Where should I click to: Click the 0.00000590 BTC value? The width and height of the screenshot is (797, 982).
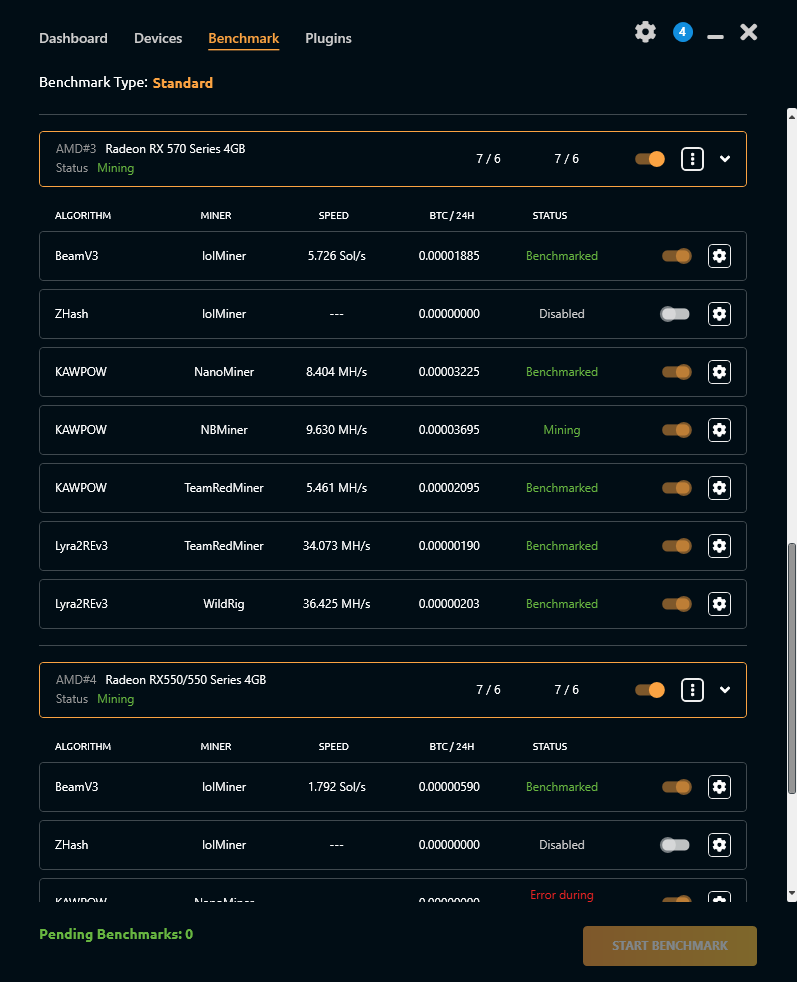pos(450,787)
